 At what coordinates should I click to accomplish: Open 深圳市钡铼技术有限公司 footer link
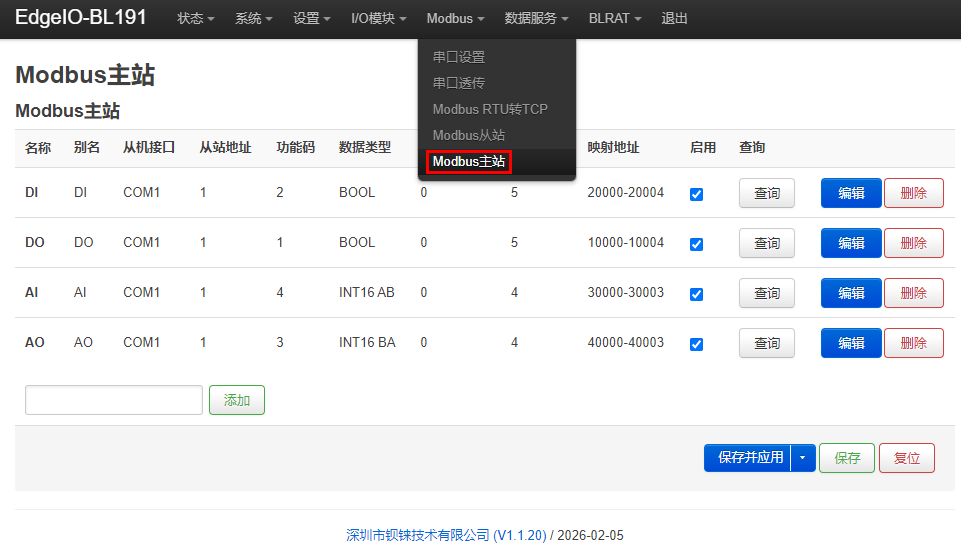[446, 535]
